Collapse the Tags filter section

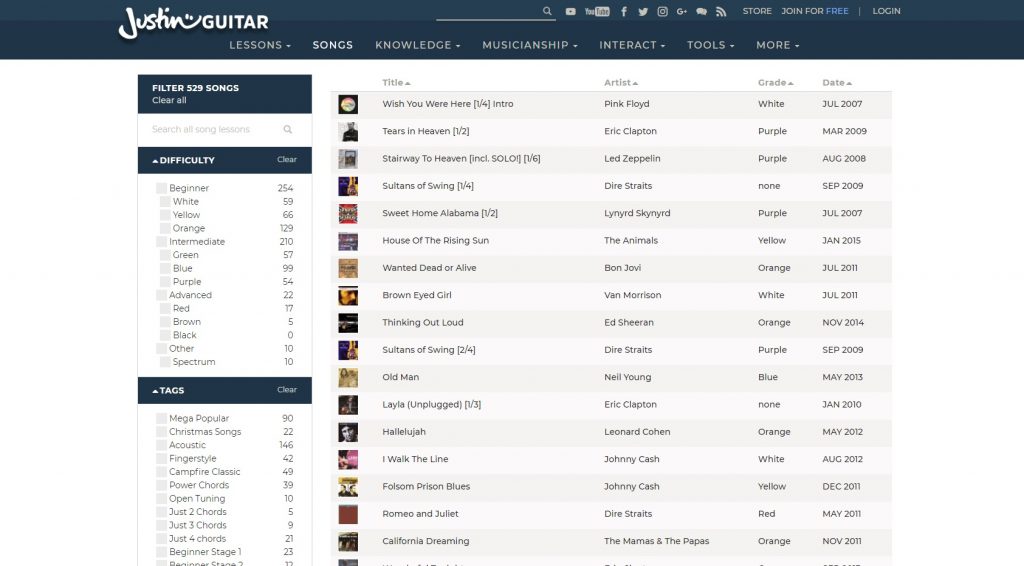[168, 391]
